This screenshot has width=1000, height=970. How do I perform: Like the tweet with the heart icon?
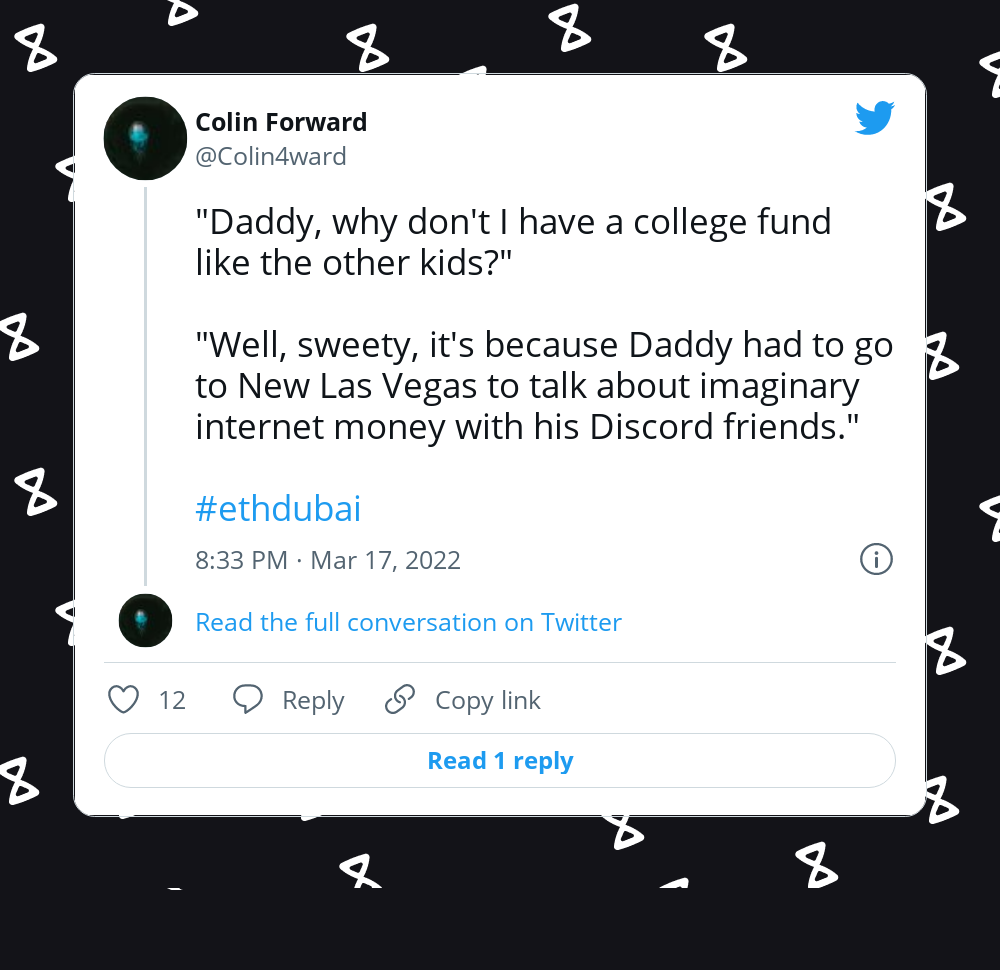(x=123, y=700)
